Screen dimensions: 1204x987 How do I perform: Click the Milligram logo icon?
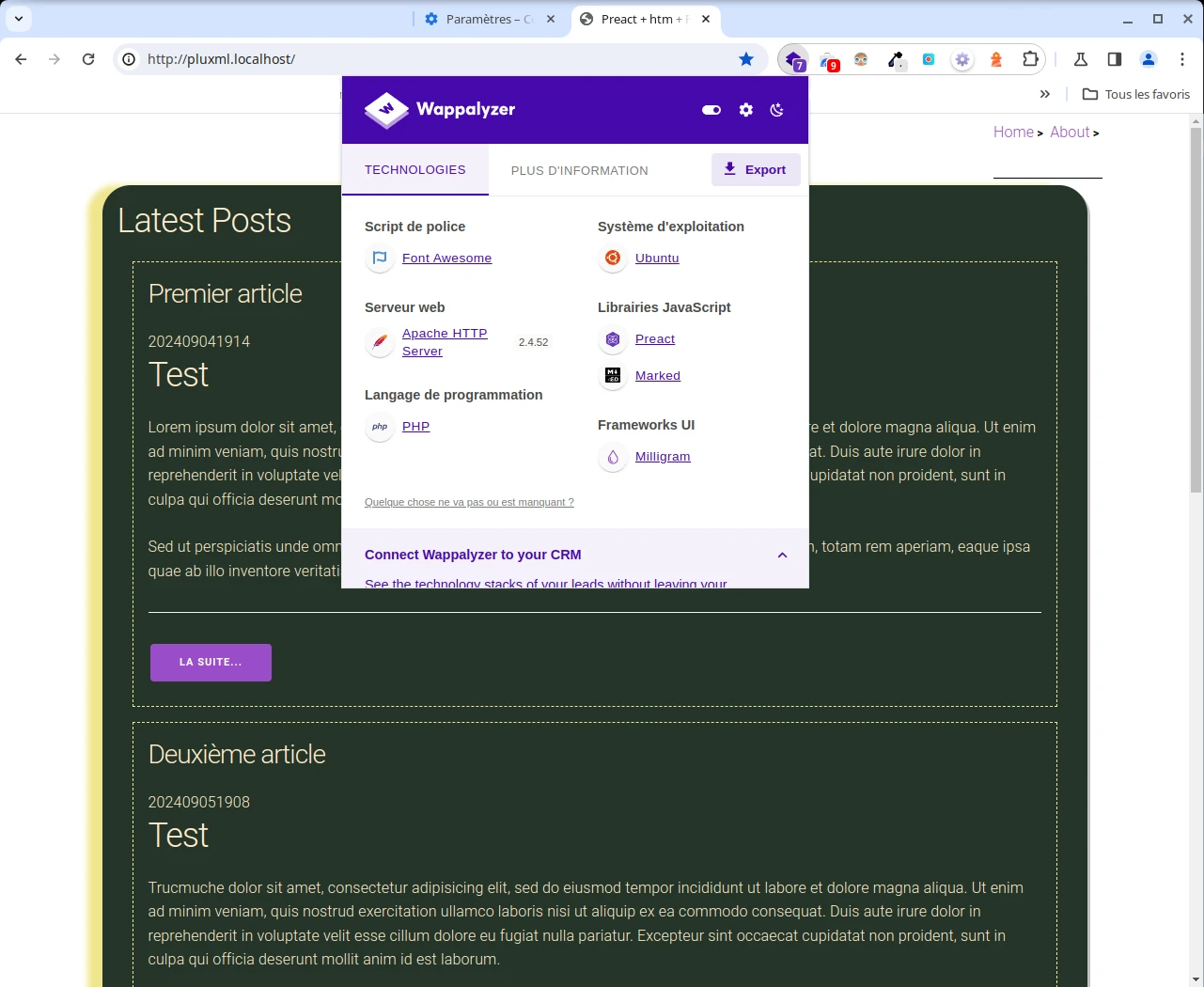coord(613,456)
